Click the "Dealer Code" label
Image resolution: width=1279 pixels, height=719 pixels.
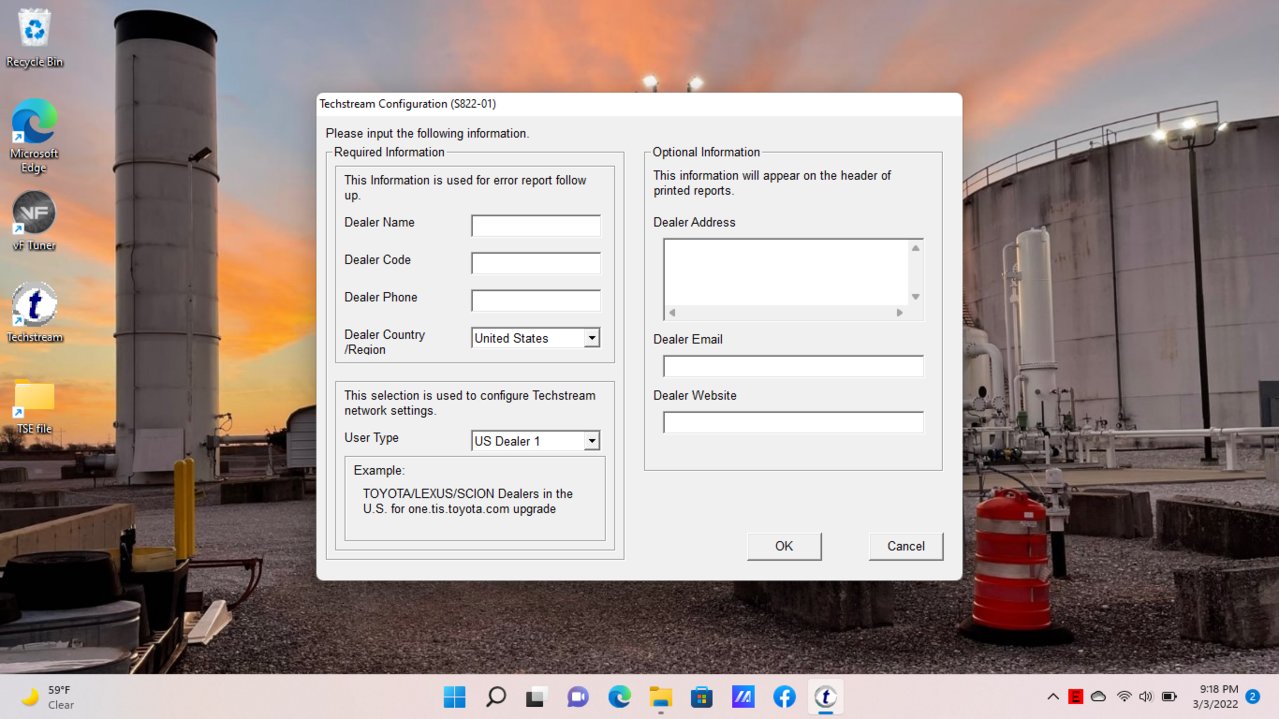tap(377, 260)
